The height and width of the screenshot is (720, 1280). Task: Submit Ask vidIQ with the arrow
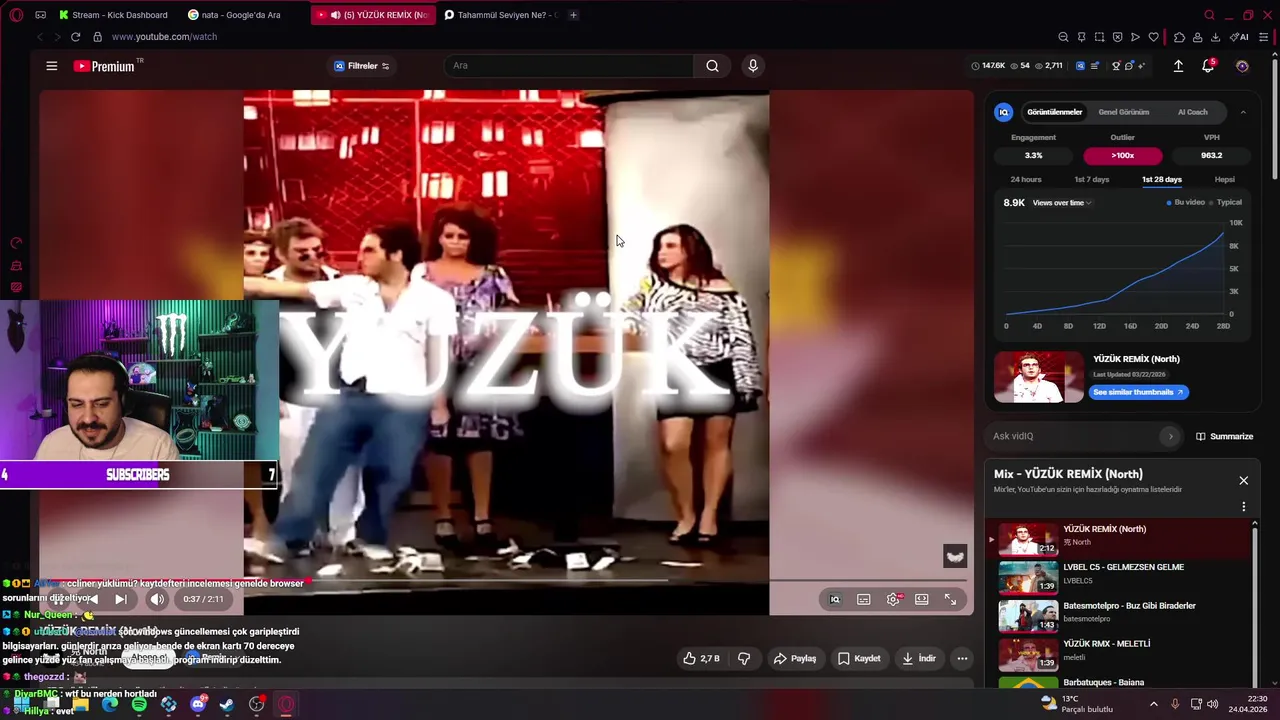(x=1170, y=436)
